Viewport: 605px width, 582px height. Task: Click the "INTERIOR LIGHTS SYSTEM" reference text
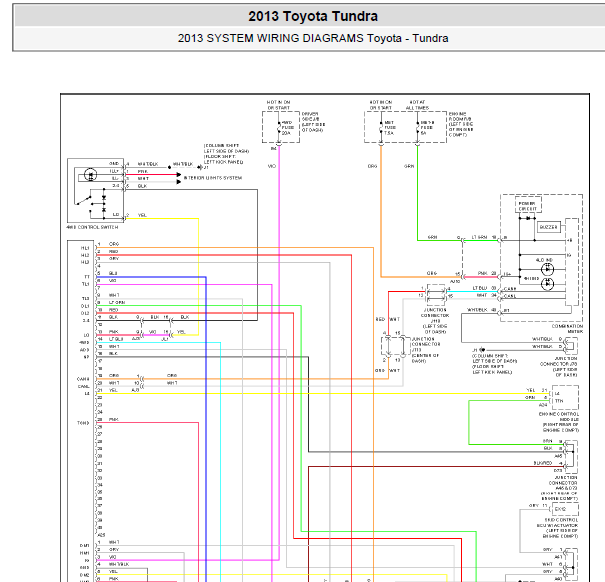tap(213, 178)
